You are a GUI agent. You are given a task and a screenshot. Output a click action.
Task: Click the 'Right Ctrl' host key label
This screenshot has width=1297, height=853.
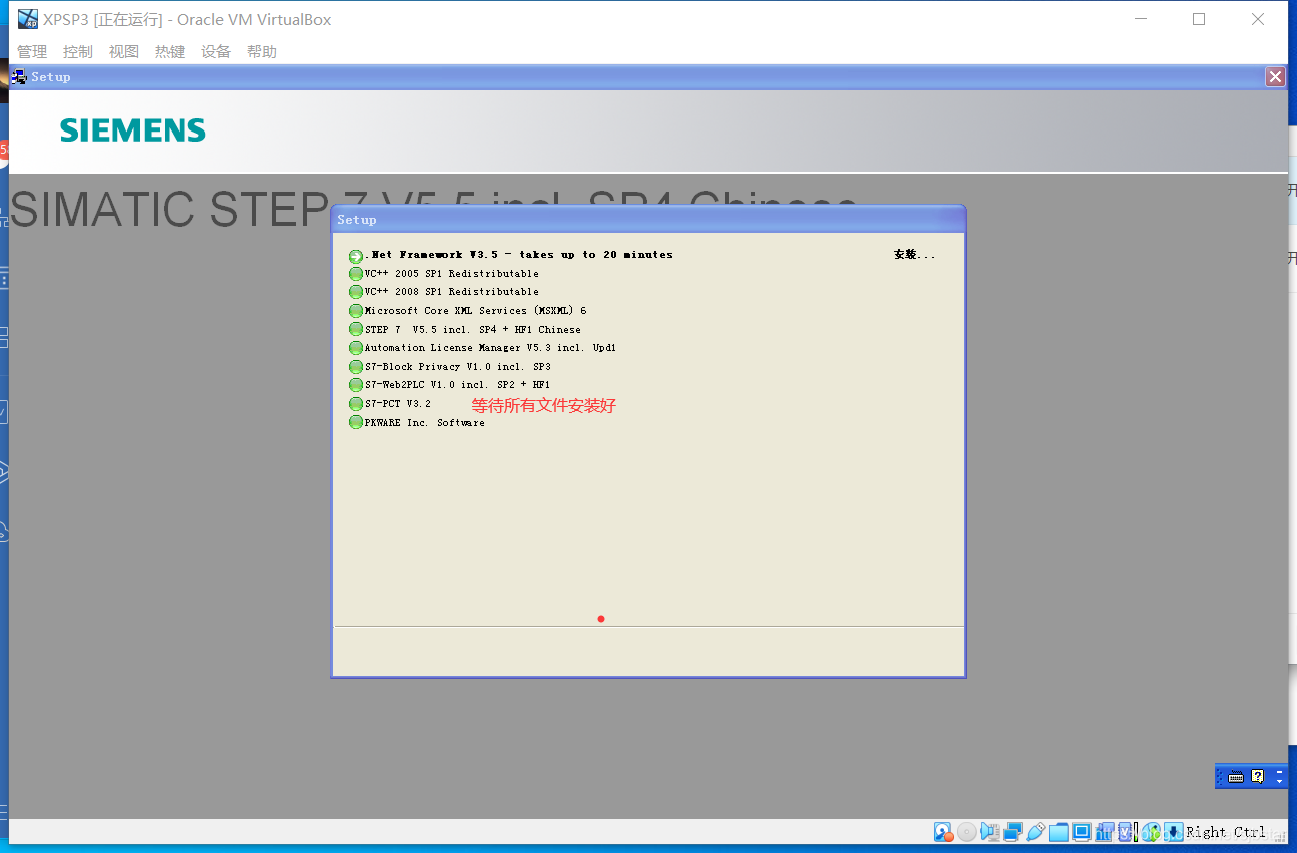click(1226, 832)
